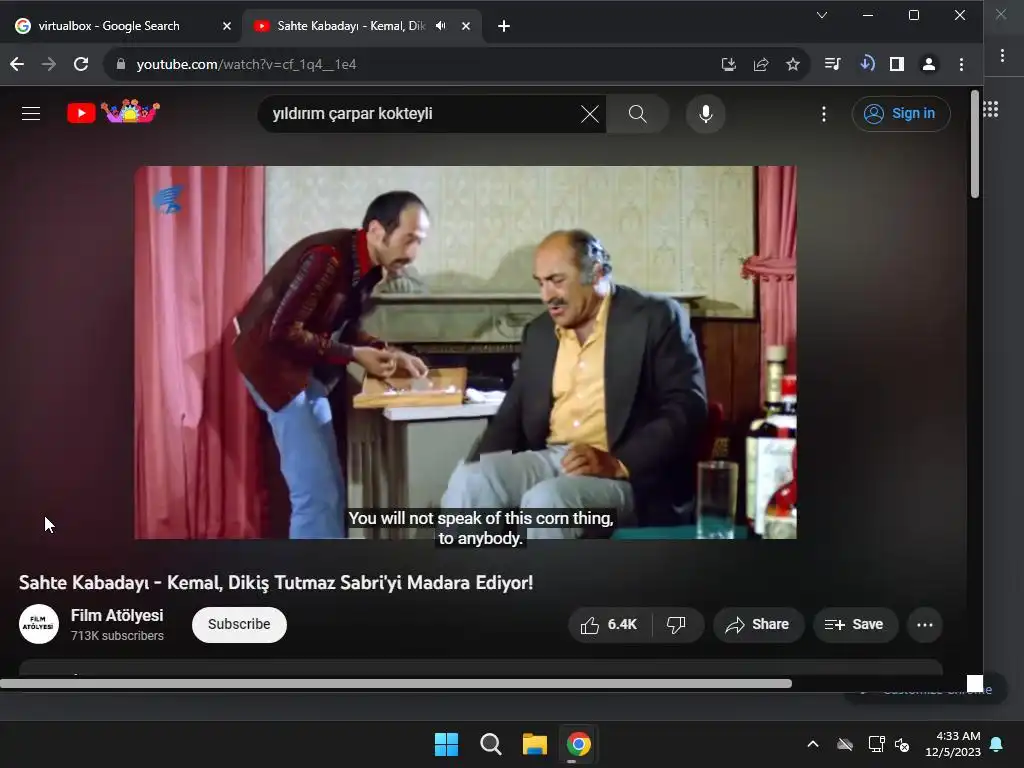Click the video player to pause
This screenshot has width=1024, height=768.
(x=465, y=353)
